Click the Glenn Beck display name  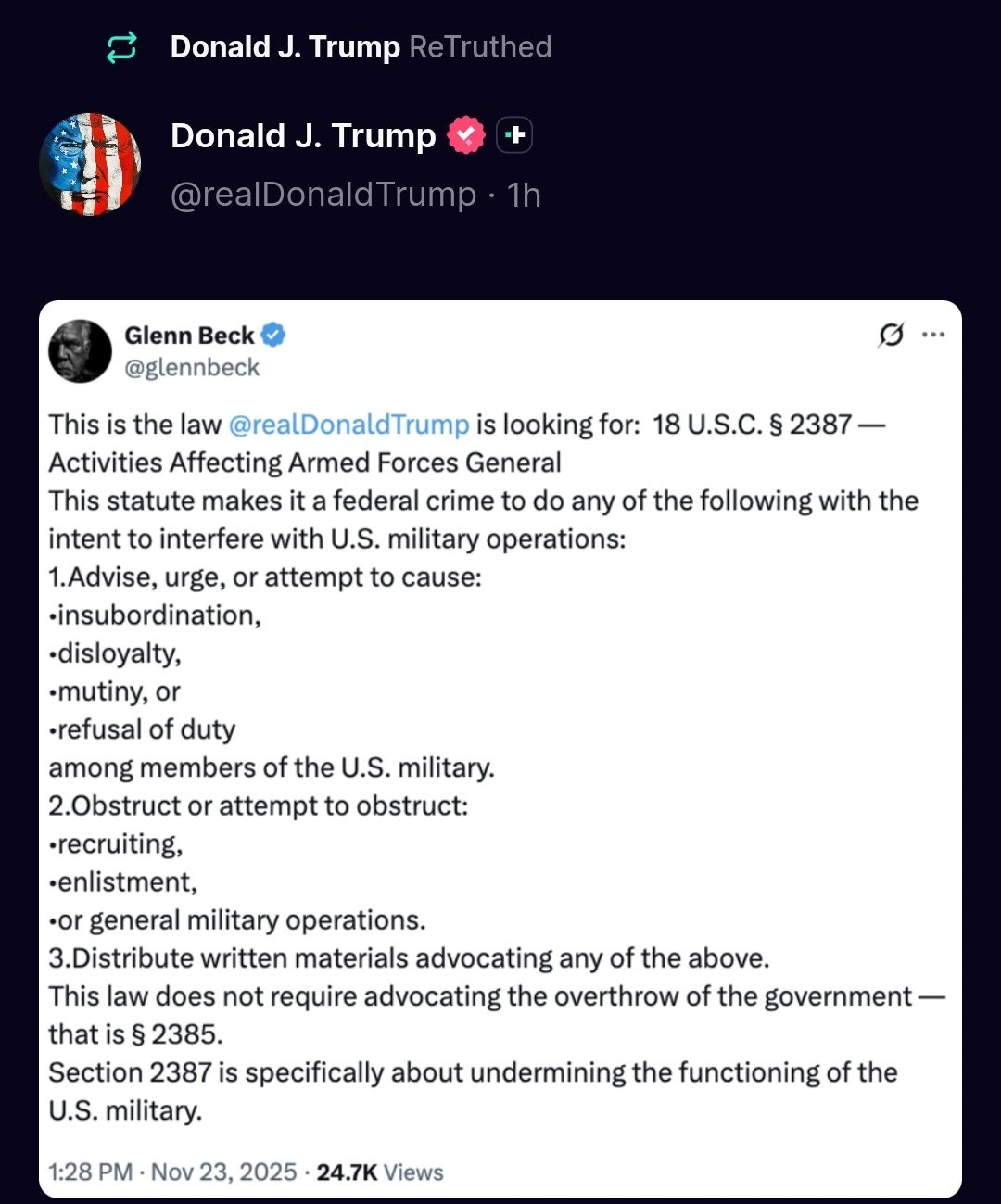(189, 336)
